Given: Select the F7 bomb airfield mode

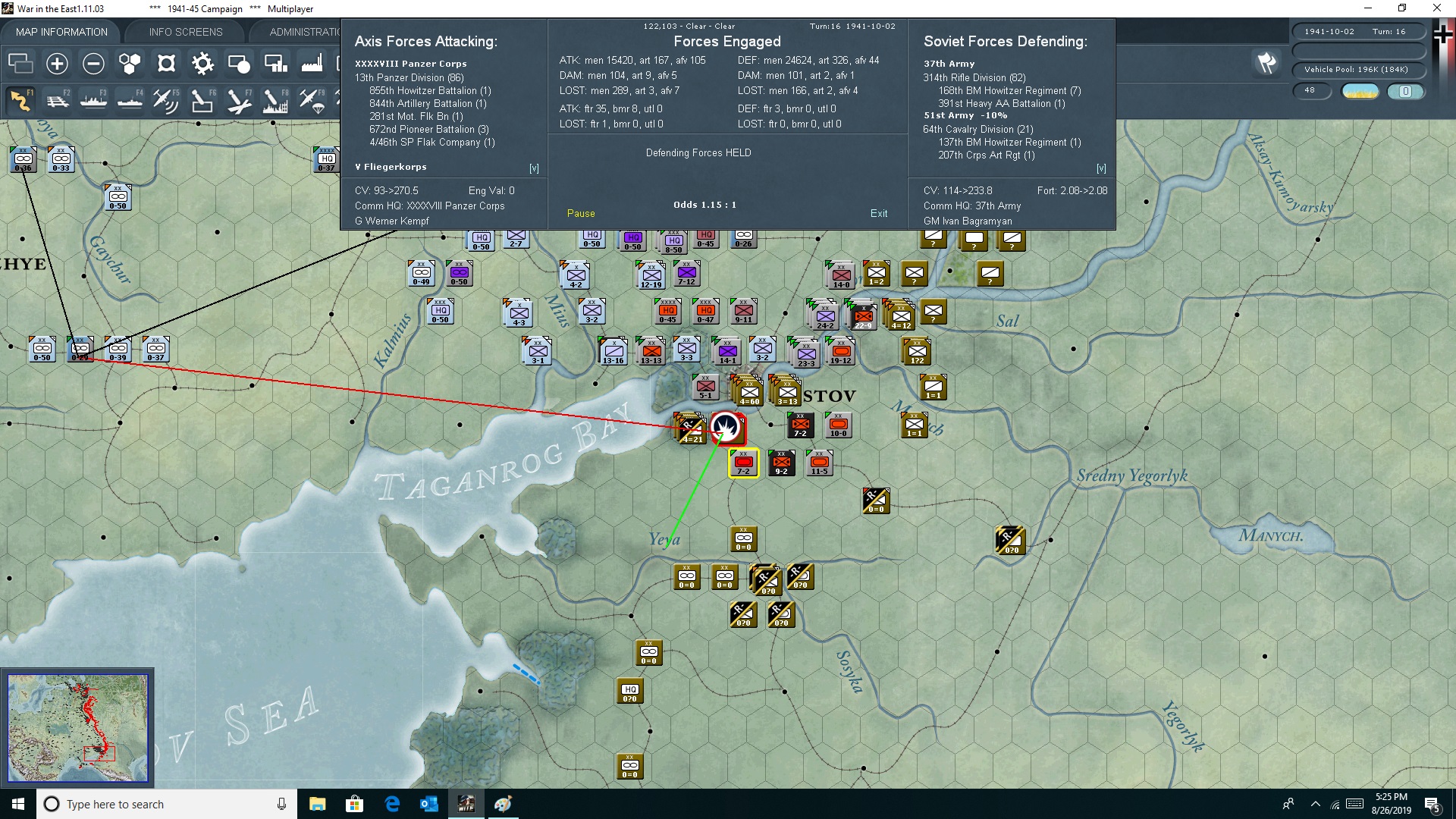Looking at the screenshot, I should tap(239, 101).
